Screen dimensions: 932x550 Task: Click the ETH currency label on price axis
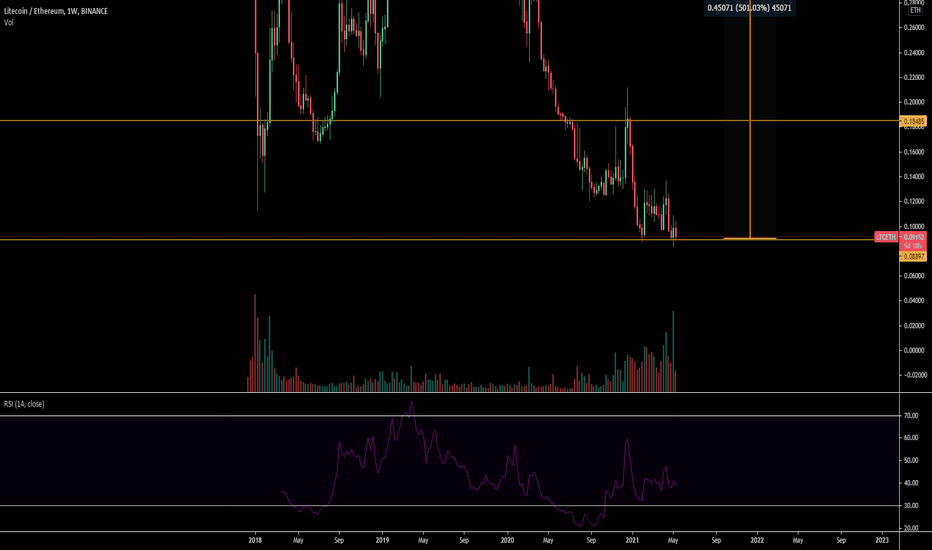(x=915, y=10)
